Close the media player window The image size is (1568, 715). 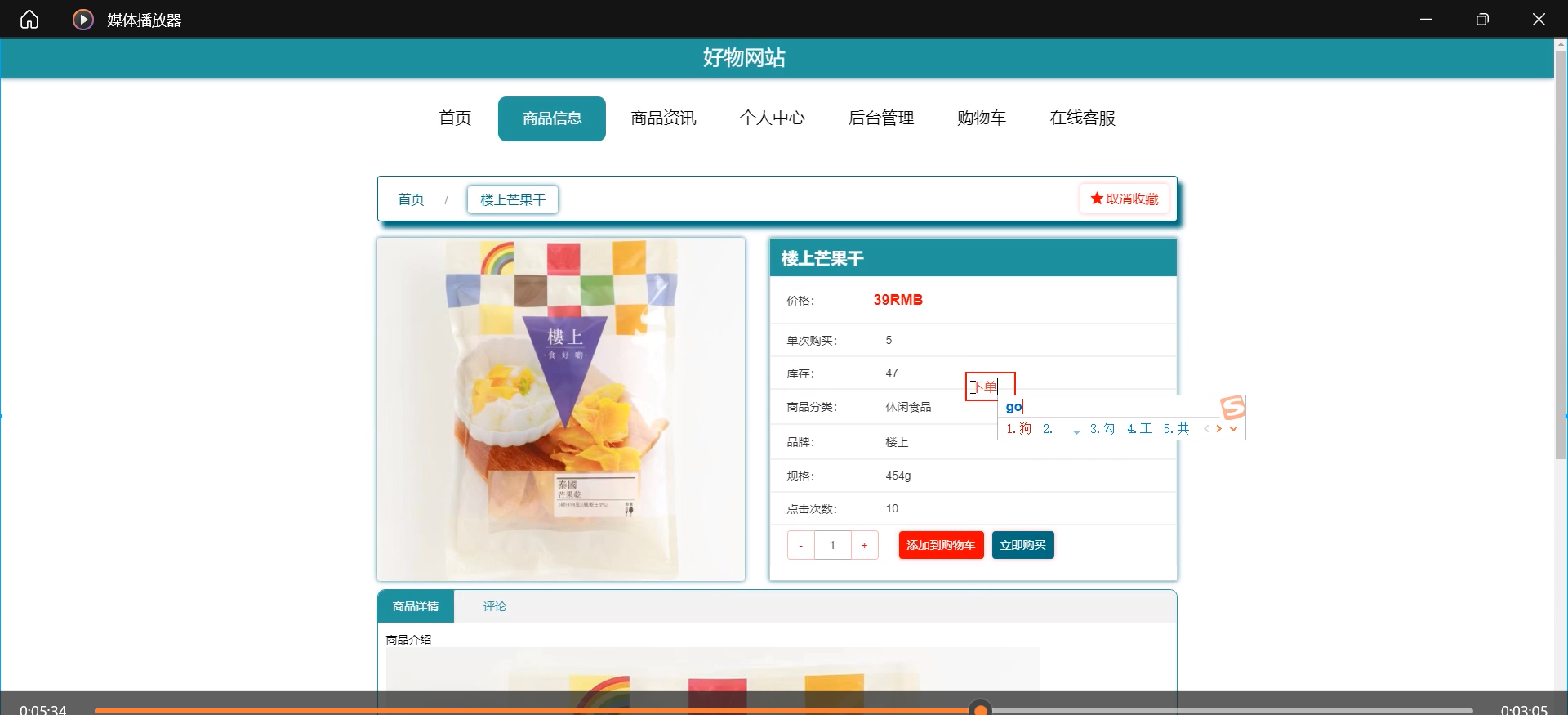(x=1539, y=19)
